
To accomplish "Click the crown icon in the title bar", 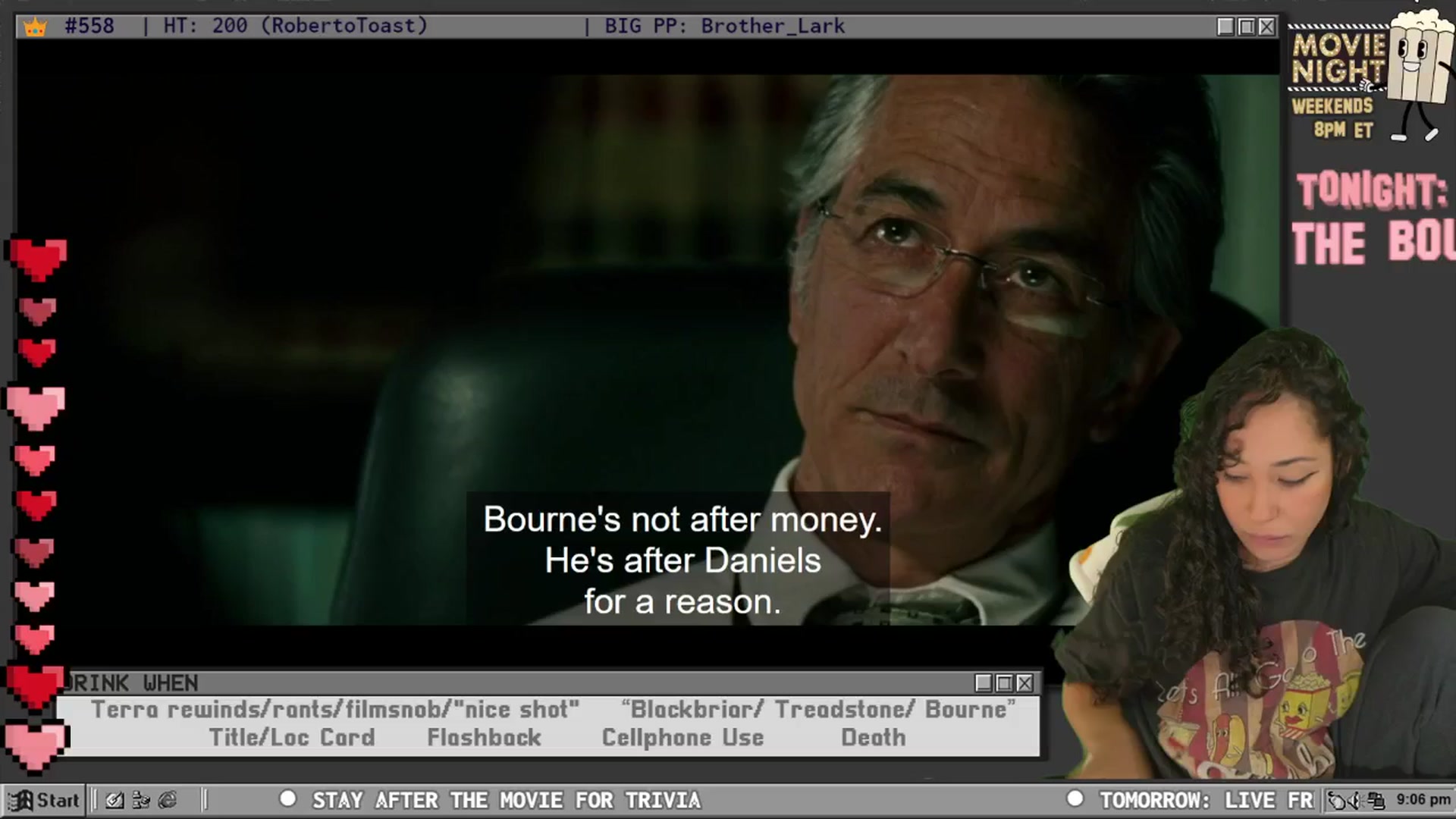I will pos(35,27).
